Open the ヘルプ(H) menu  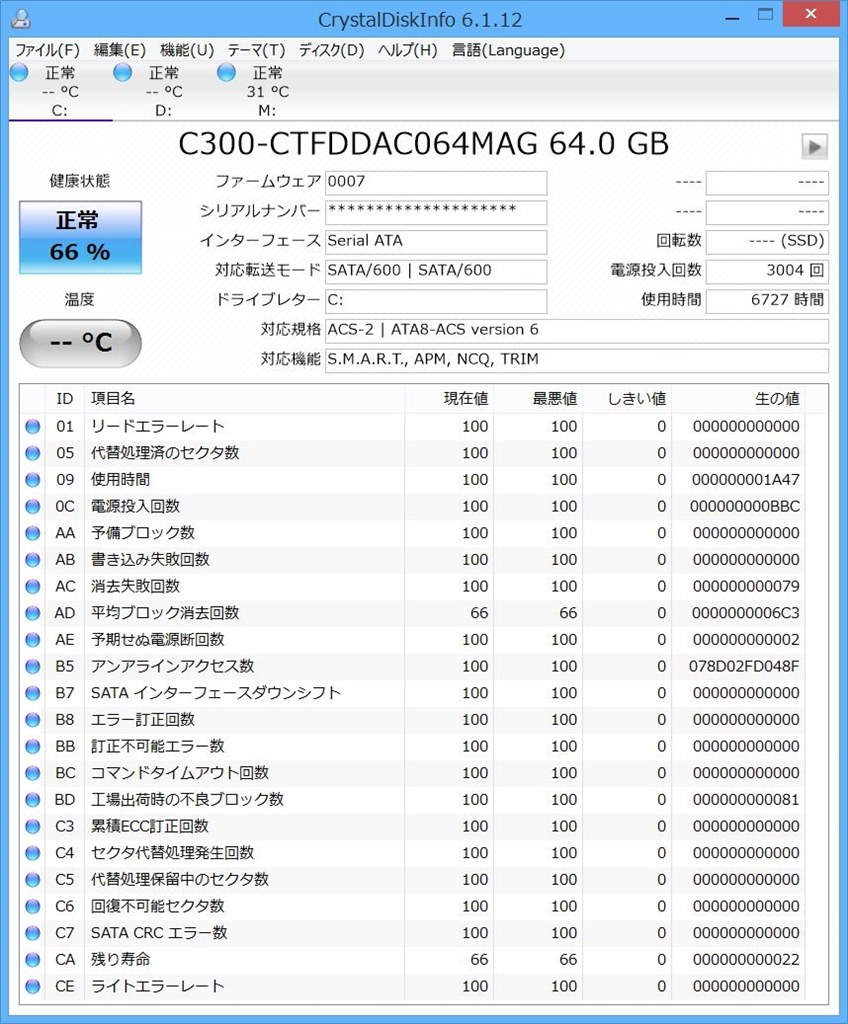(x=408, y=50)
